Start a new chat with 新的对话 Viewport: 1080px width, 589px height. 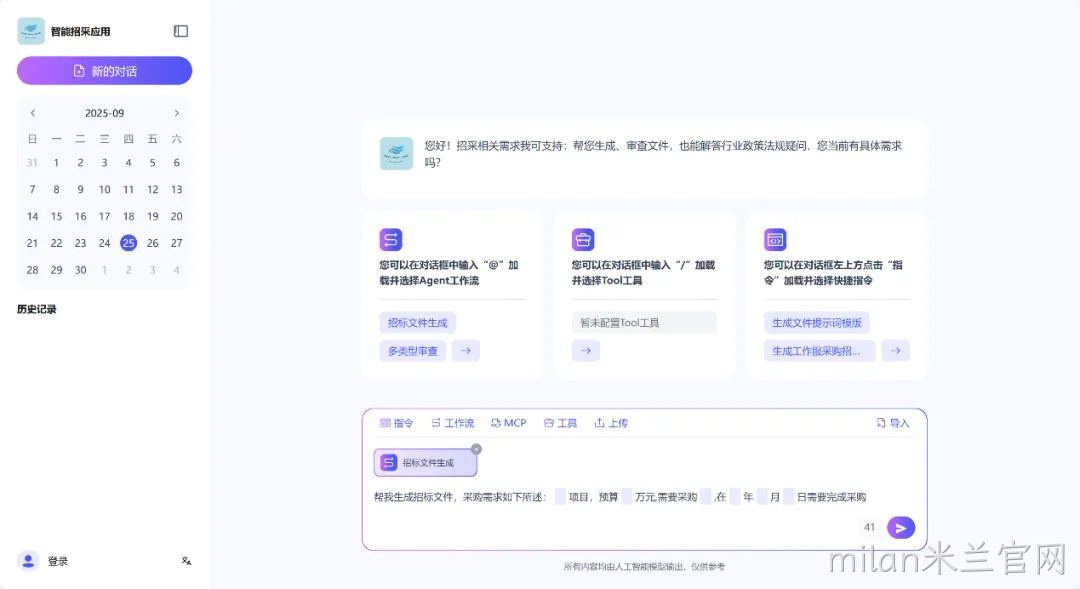coord(105,71)
